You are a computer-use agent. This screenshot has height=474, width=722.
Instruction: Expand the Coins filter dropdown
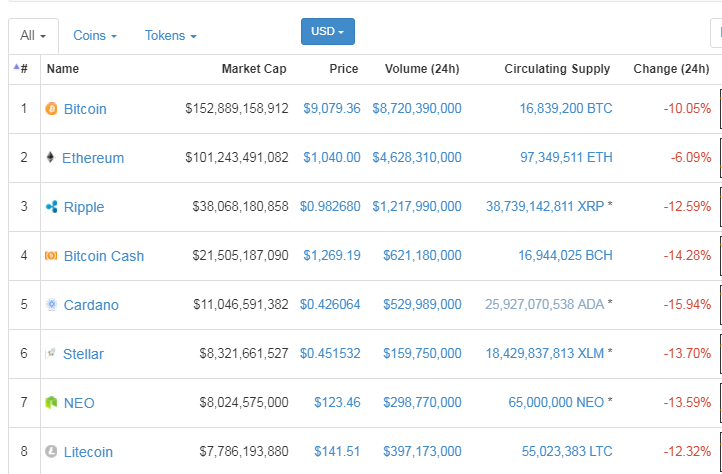(95, 36)
